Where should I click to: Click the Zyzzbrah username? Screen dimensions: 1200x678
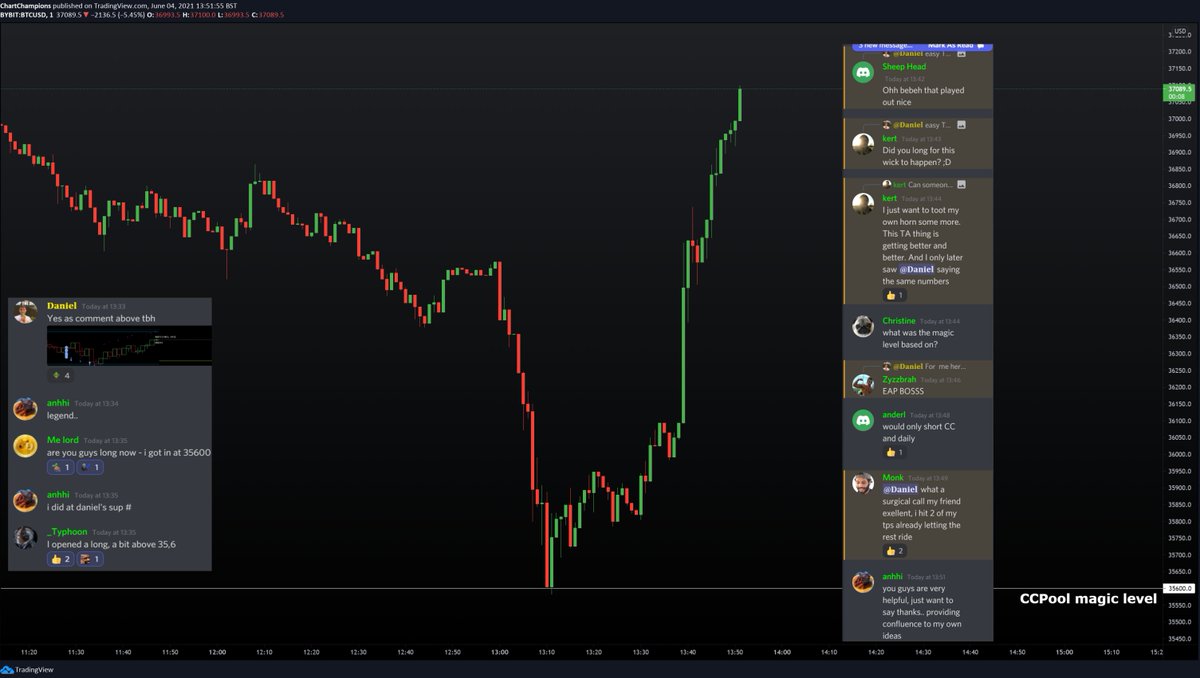point(900,380)
